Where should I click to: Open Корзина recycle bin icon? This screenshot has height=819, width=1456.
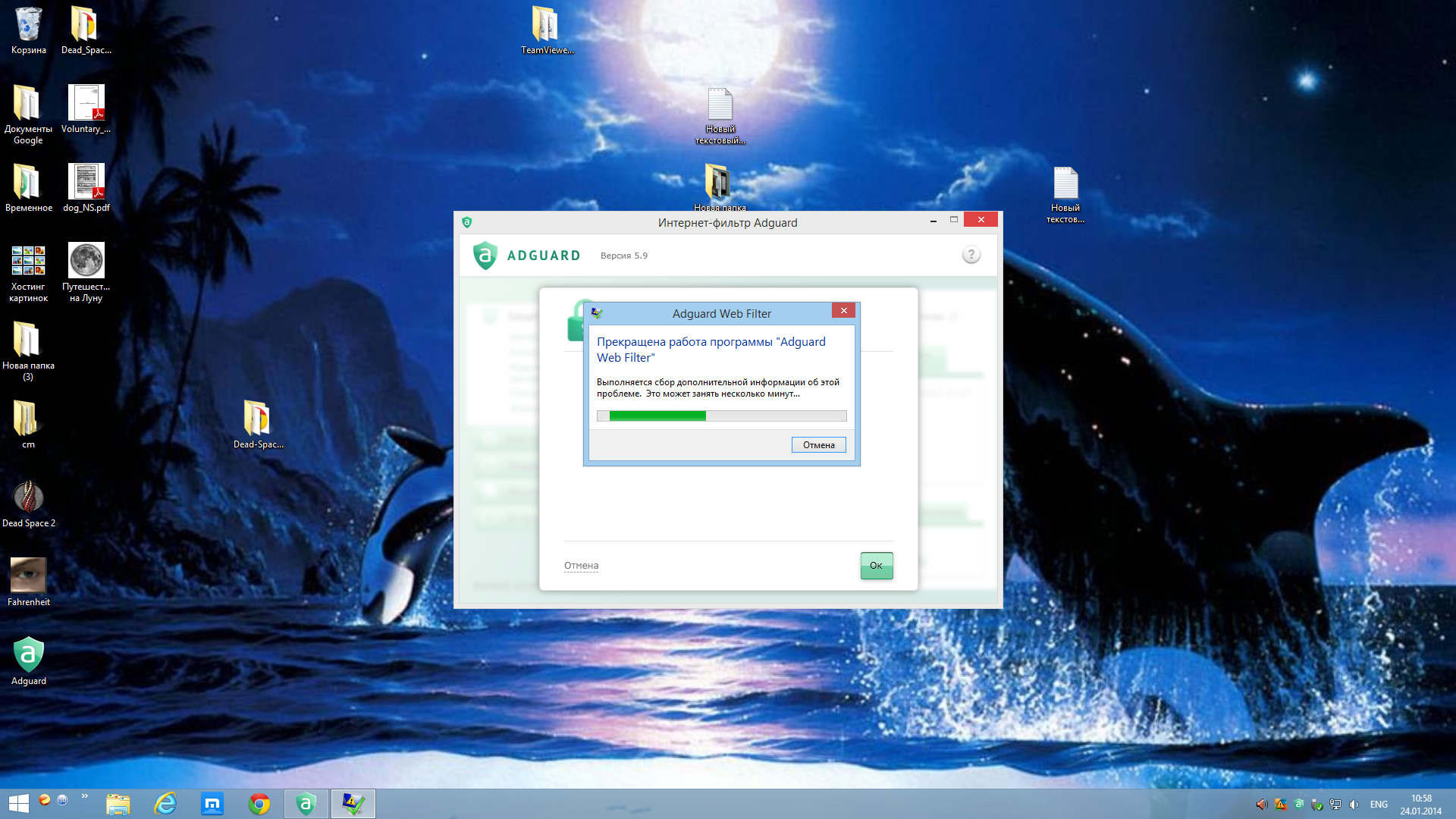(x=28, y=30)
